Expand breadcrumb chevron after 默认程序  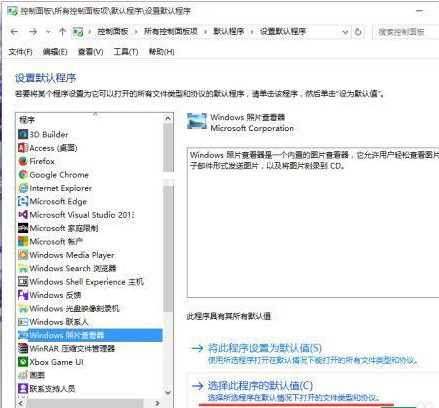(252, 32)
